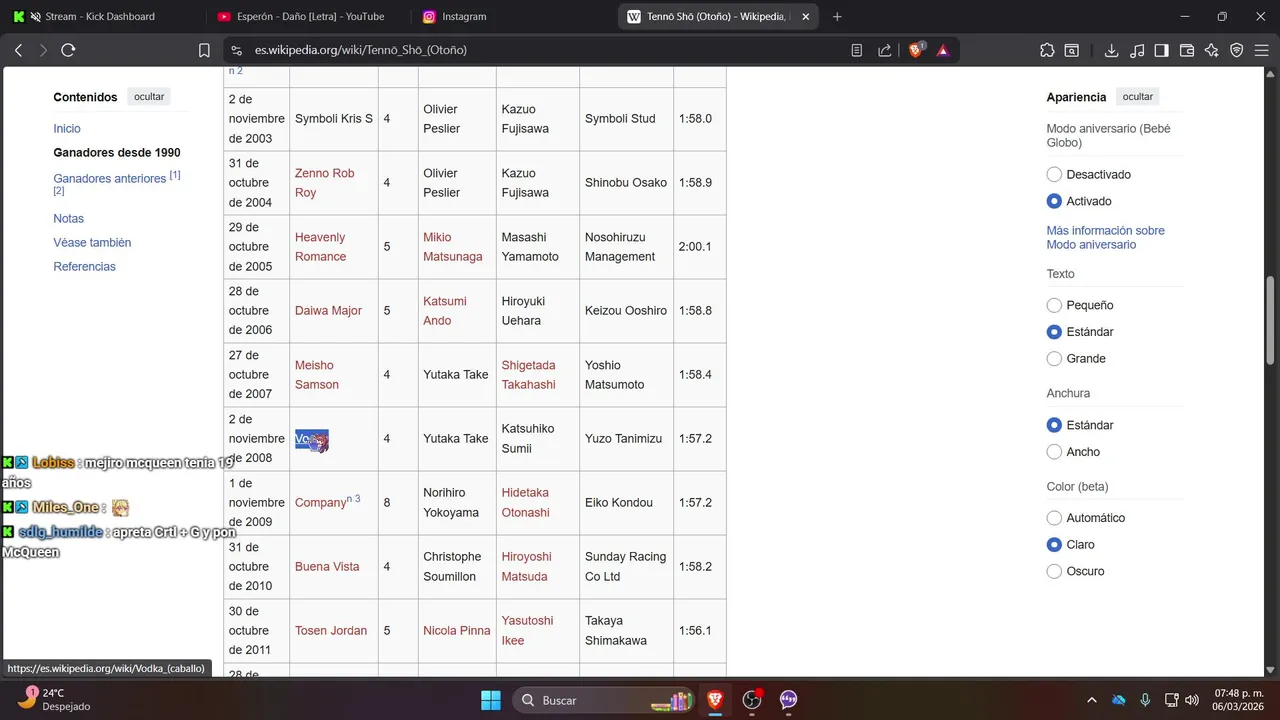Set color mode to Automático
The image size is (1280, 720).
click(1054, 518)
